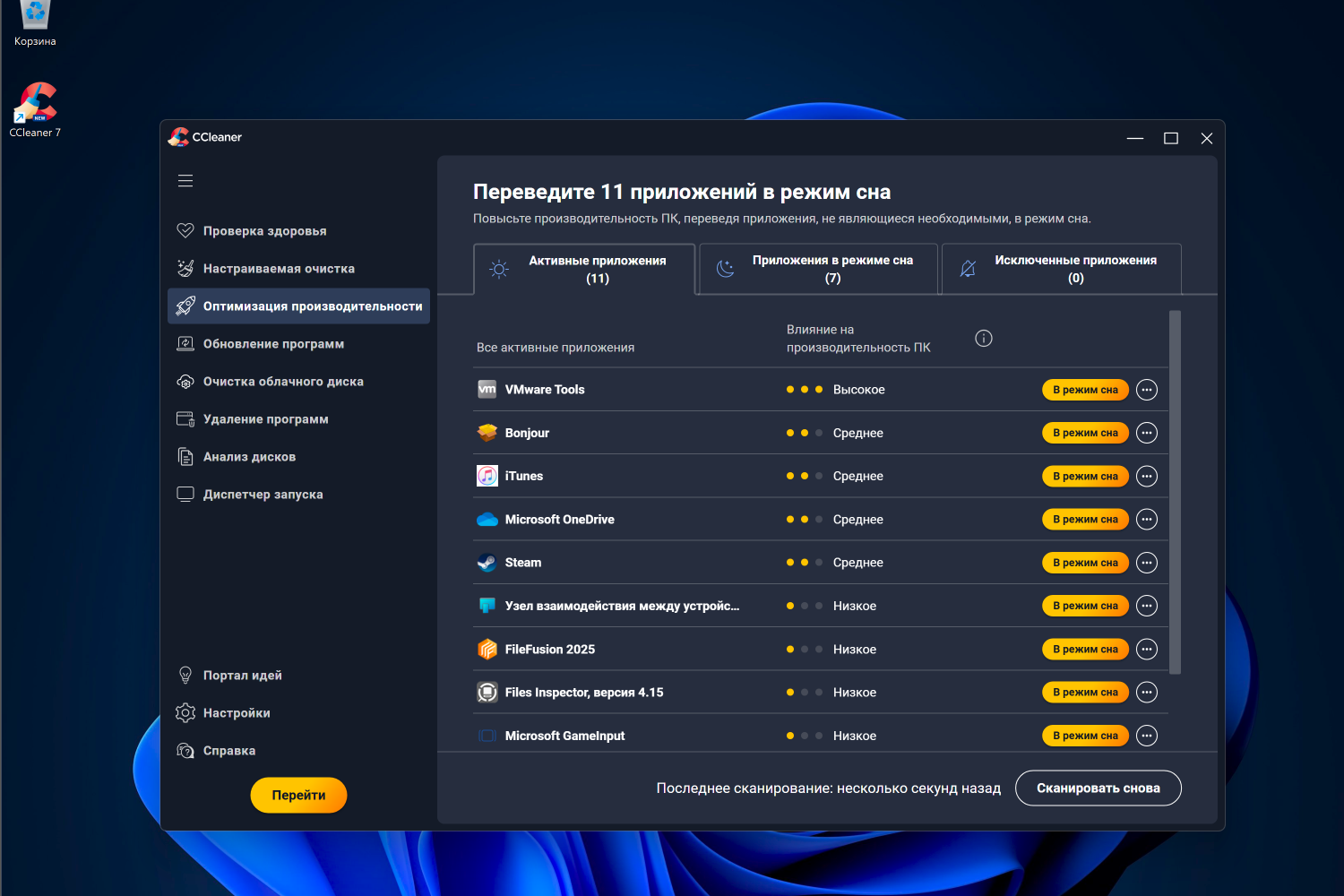
Task: Put iTunes into sleep mode
Action: pyautogui.click(x=1085, y=476)
